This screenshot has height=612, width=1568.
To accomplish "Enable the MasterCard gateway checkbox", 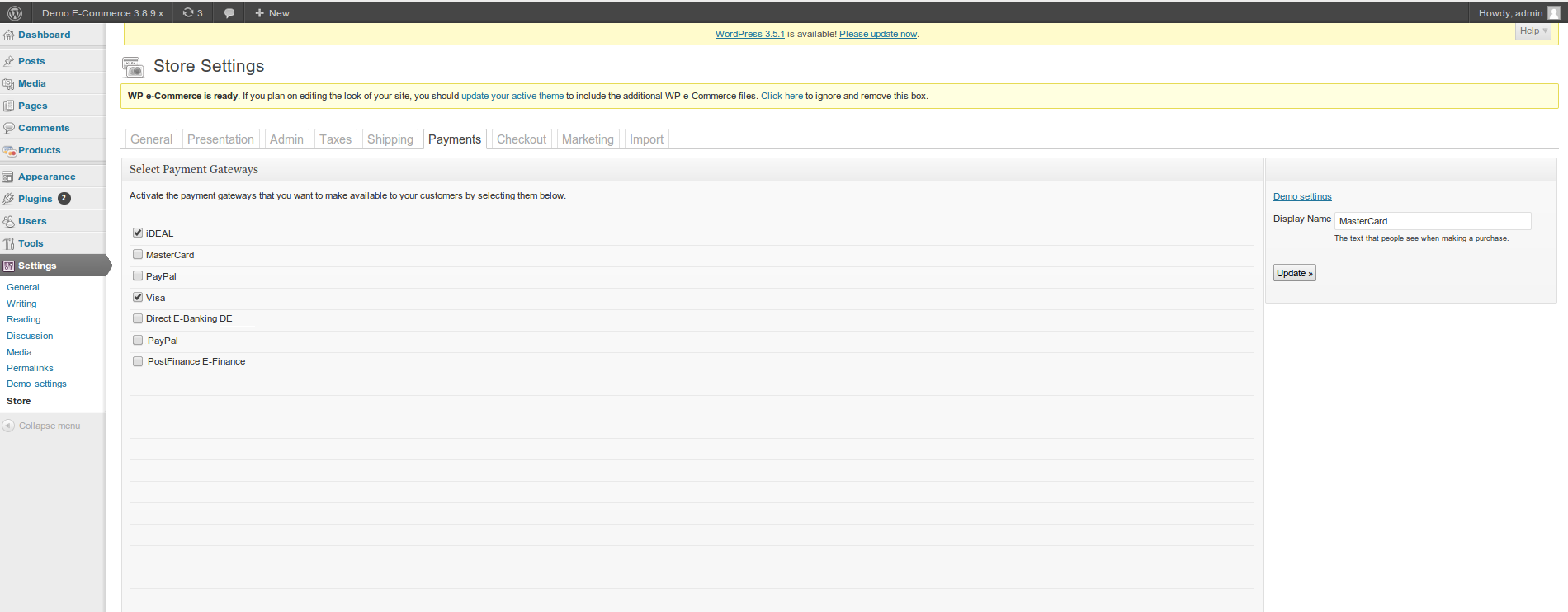I will pyautogui.click(x=138, y=255).
